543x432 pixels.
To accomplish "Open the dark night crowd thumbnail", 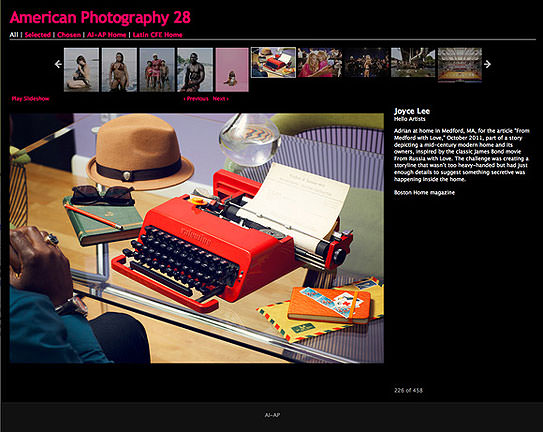I will pos(366,62).
